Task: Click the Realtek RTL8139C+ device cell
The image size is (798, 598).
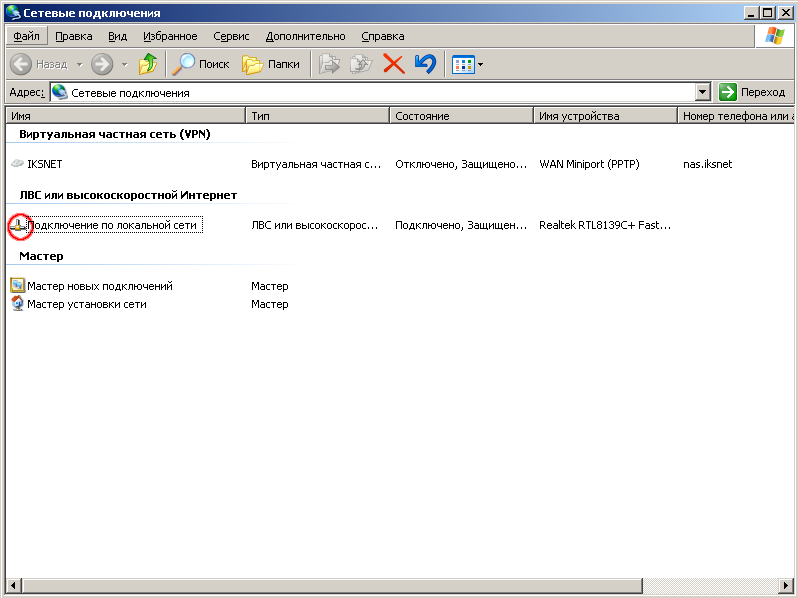Action: coord(605,225)
